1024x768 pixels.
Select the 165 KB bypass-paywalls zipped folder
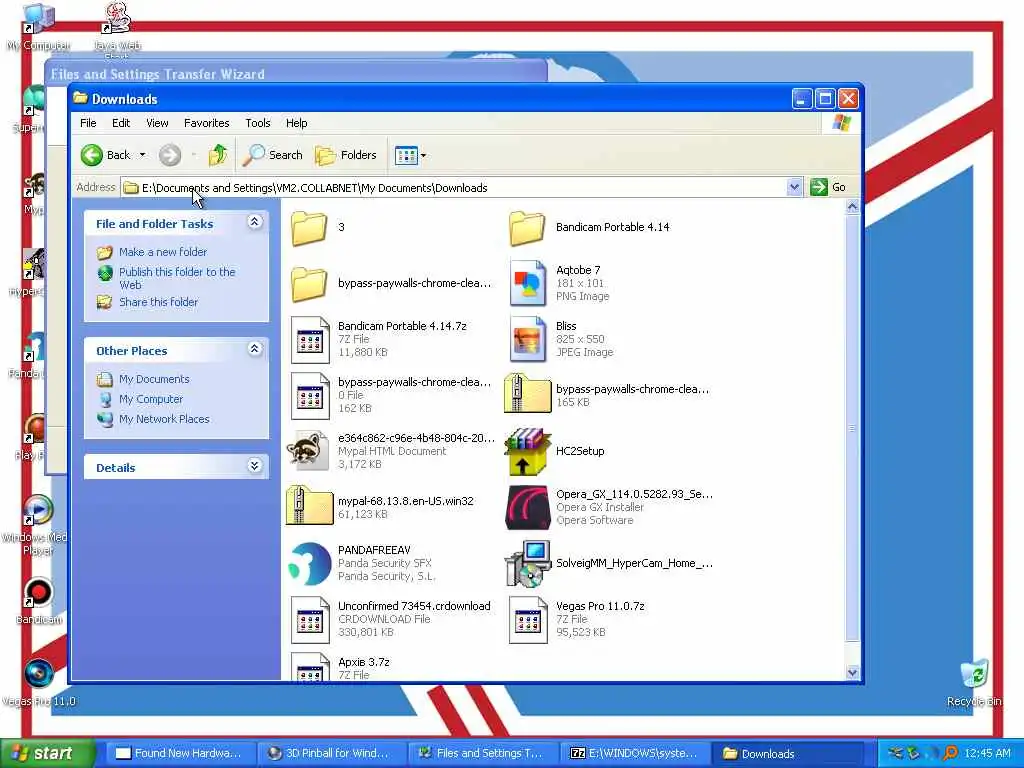(528, 393)
